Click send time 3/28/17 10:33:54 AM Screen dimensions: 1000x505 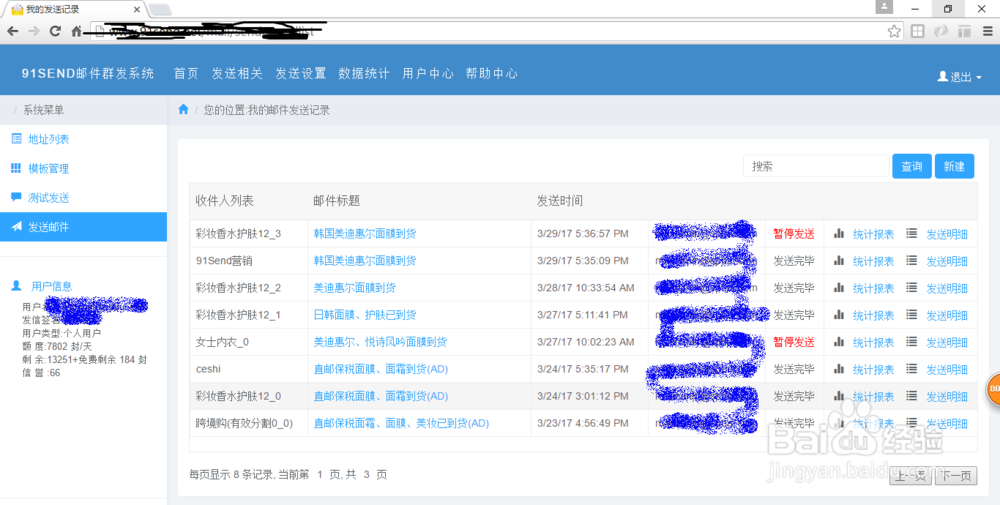tap(585, 288)
